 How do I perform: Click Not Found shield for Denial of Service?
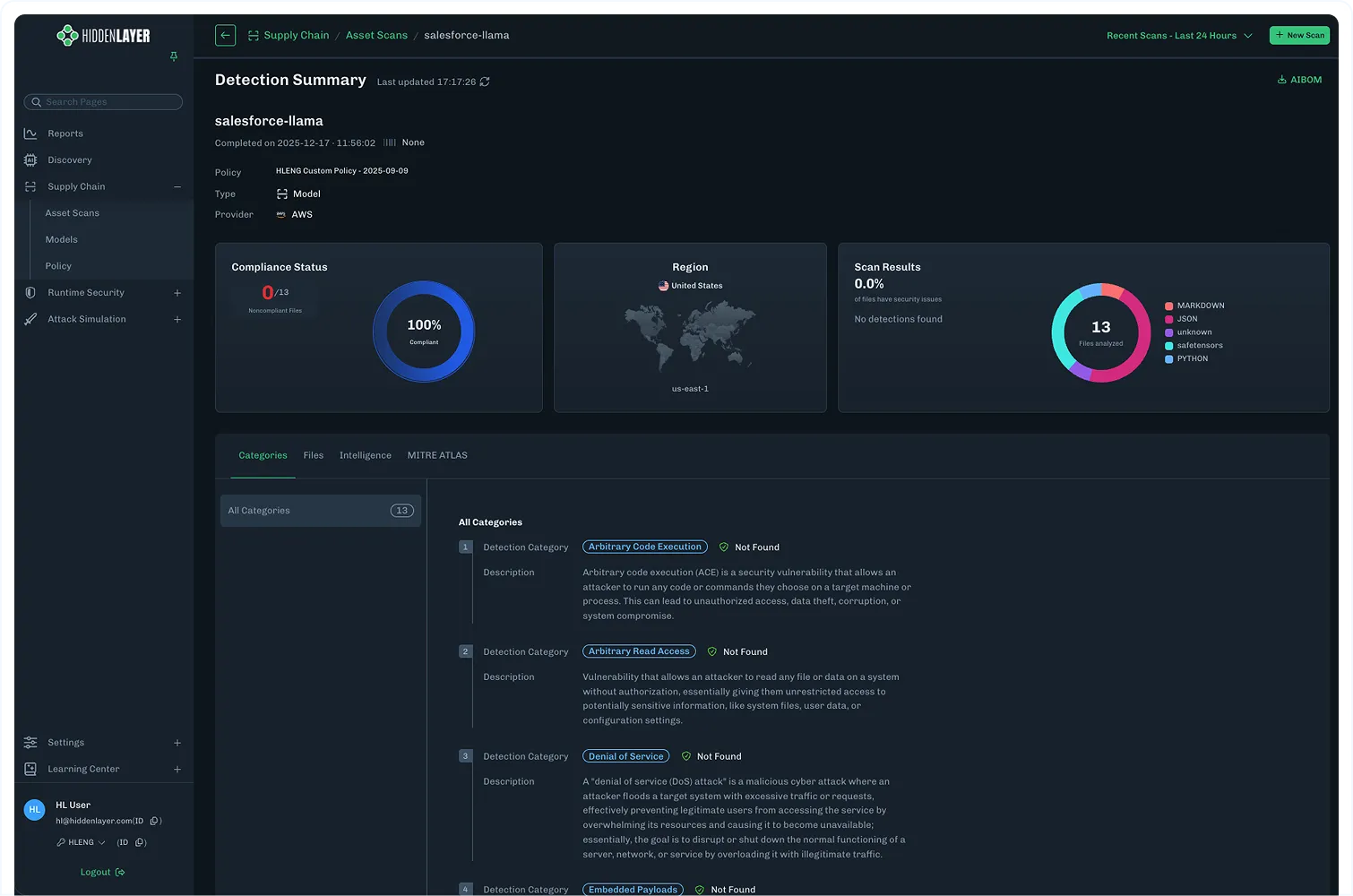point(686,756)
